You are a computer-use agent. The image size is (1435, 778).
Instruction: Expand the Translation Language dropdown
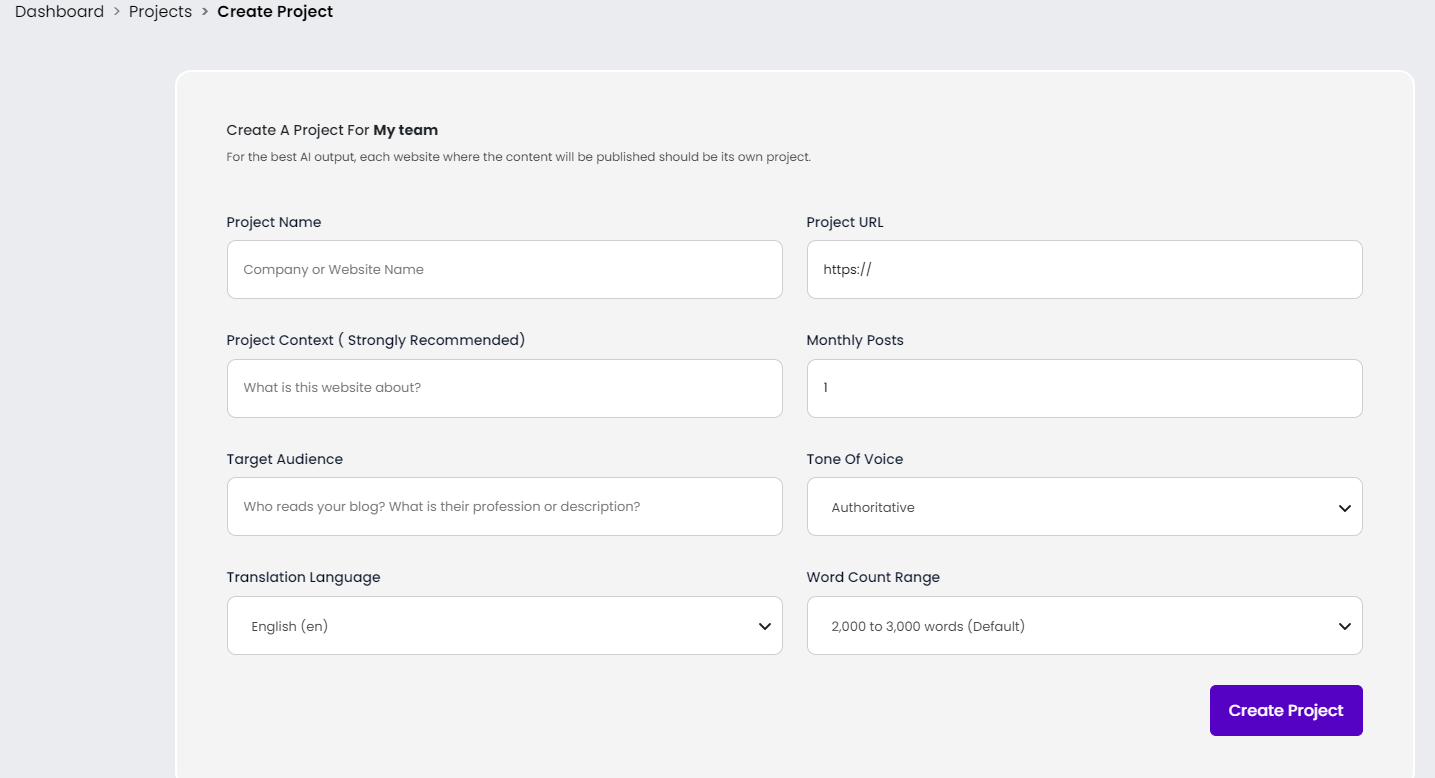pyautogui.click(x=504, y=626)
